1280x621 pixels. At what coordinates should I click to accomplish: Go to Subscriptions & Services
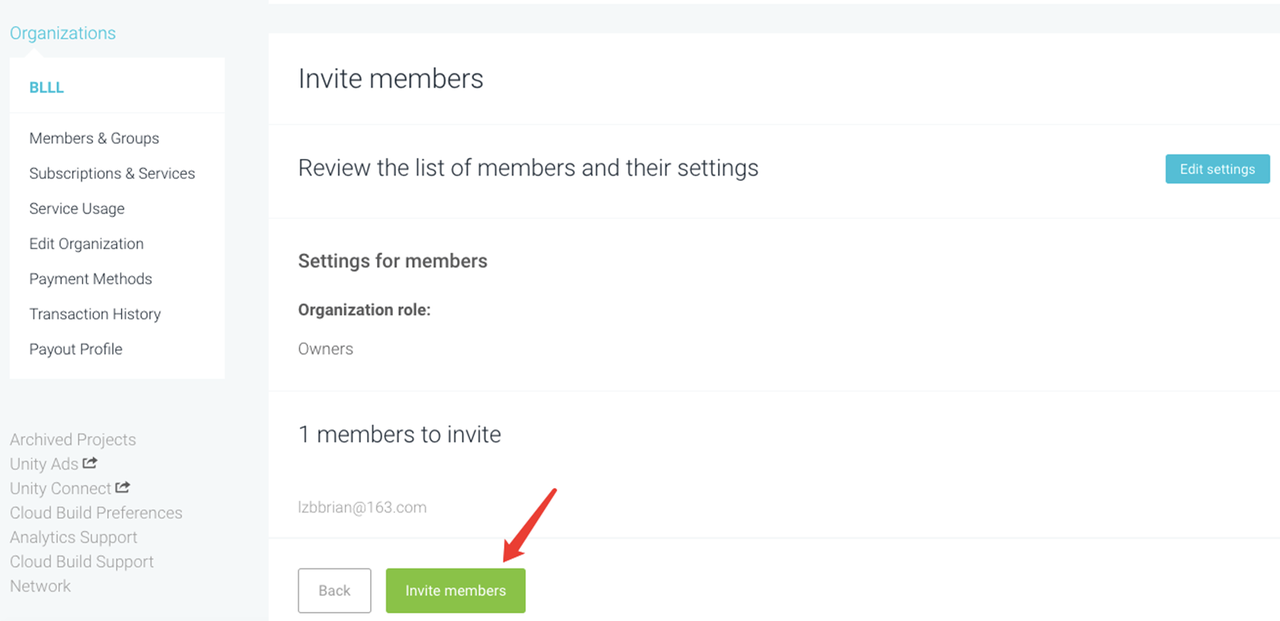point(112,173)
